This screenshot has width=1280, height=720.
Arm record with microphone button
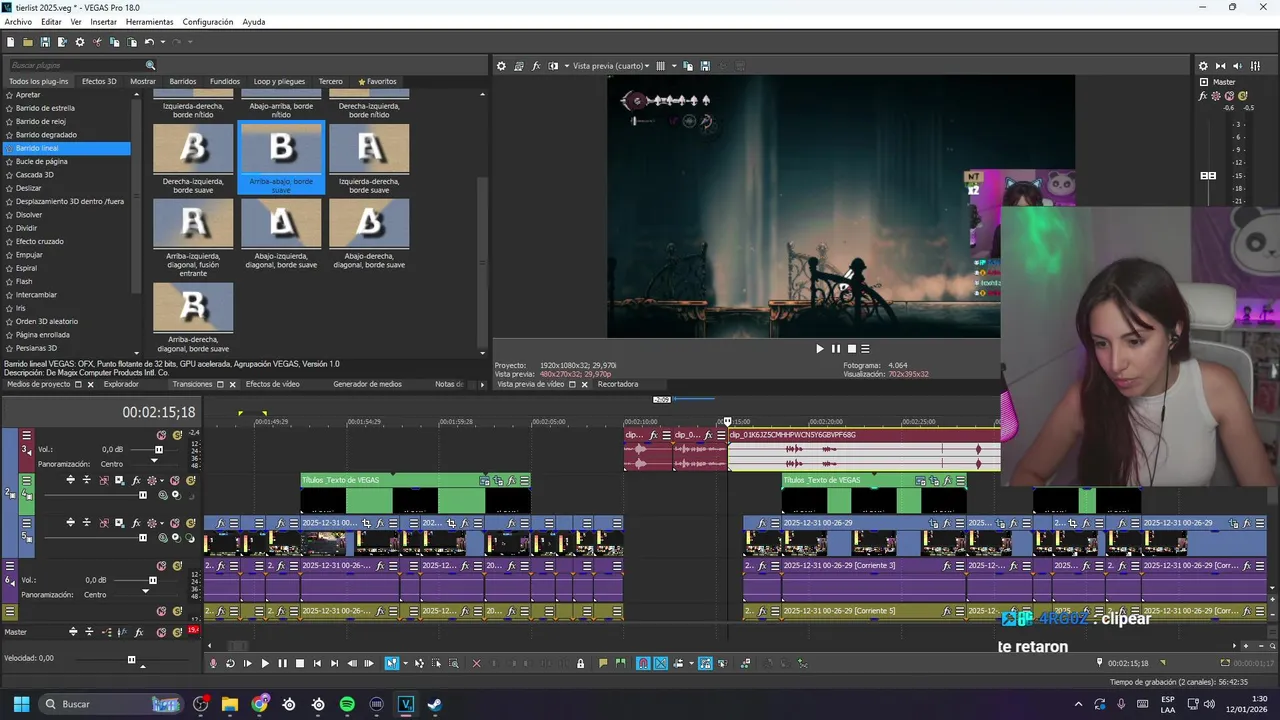pos(213,663)
